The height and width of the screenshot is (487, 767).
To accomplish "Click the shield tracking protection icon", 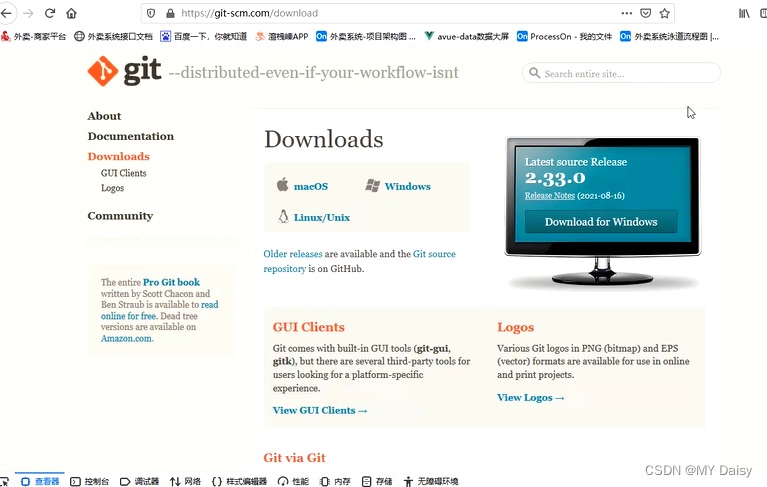I will (x=151, y=13).
